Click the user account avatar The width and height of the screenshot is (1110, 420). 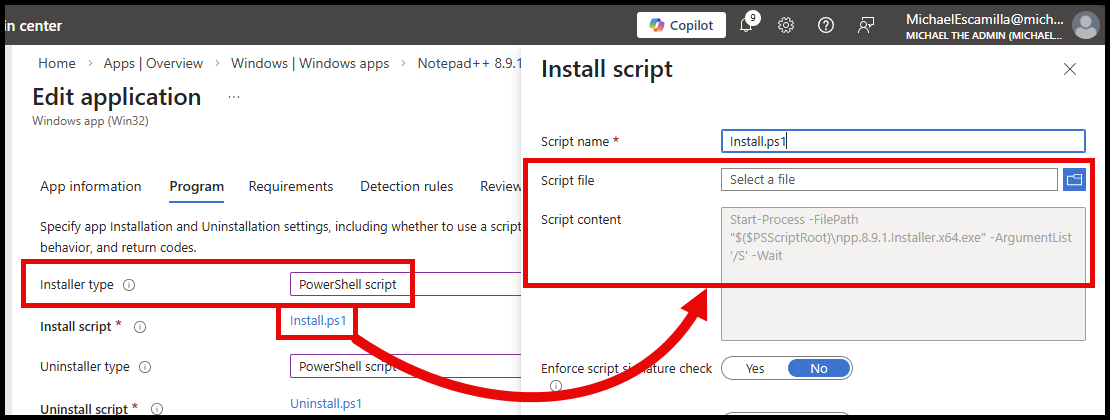pos(1084,25)
